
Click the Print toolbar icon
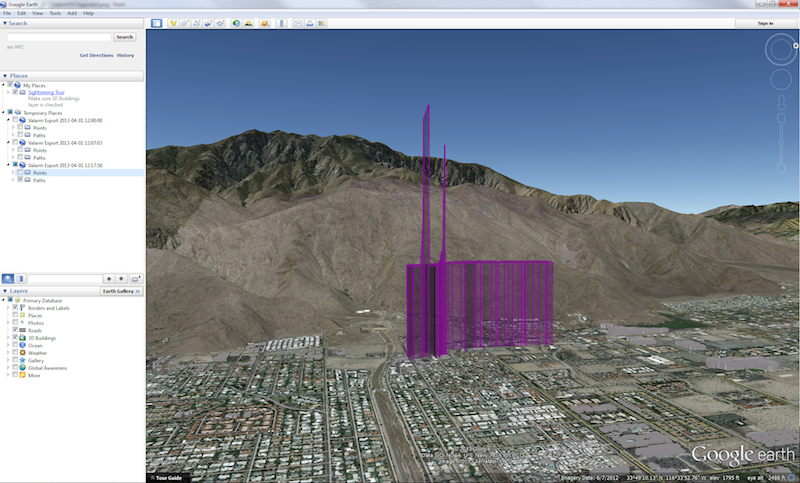(310, 22)
